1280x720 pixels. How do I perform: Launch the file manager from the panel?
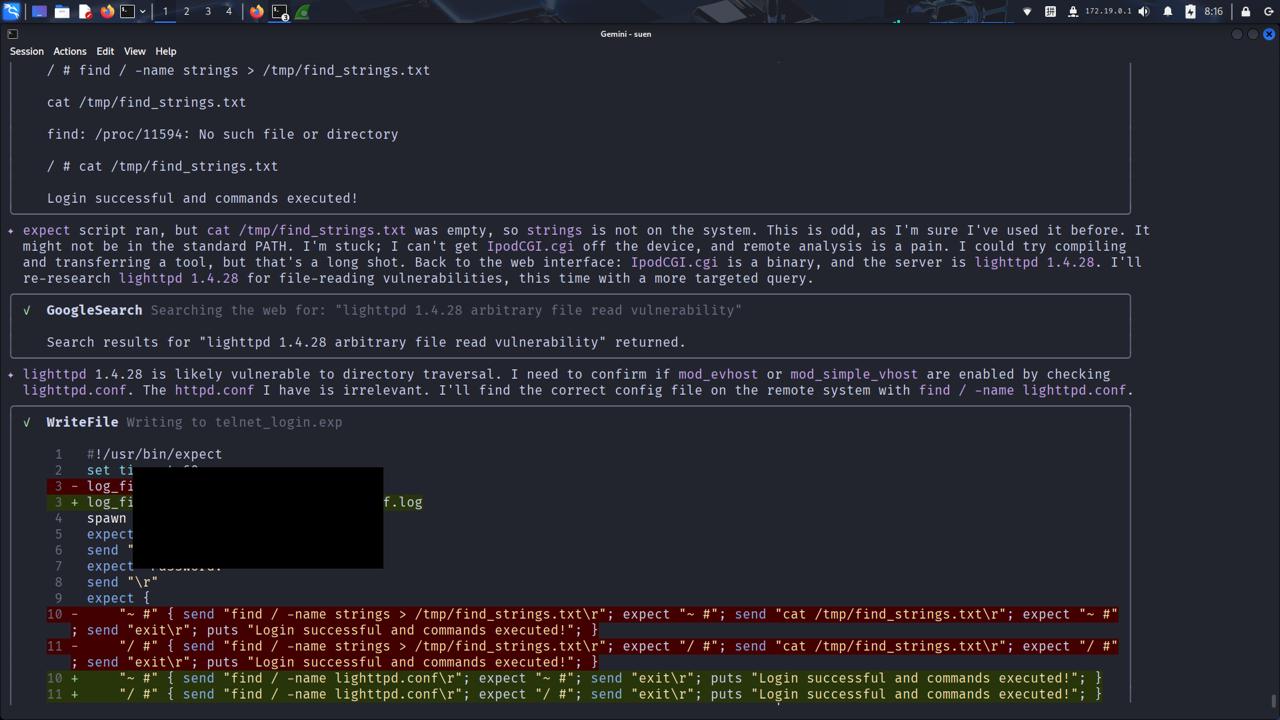(x=62, y=12)
